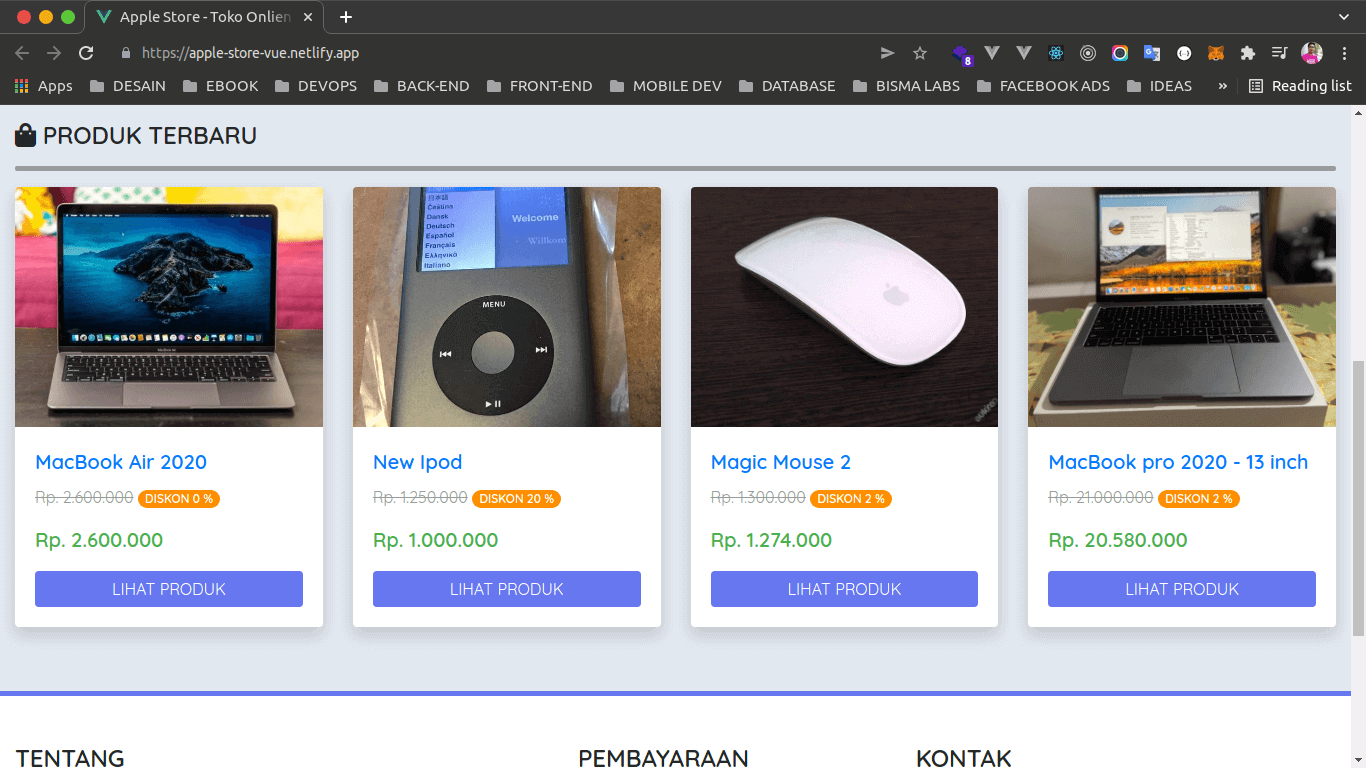Image resolution: width=1366 pixels, height=768 pixels.
Task: Click LIHAT PRODUK for New Ipod
Action: (507, 589)
